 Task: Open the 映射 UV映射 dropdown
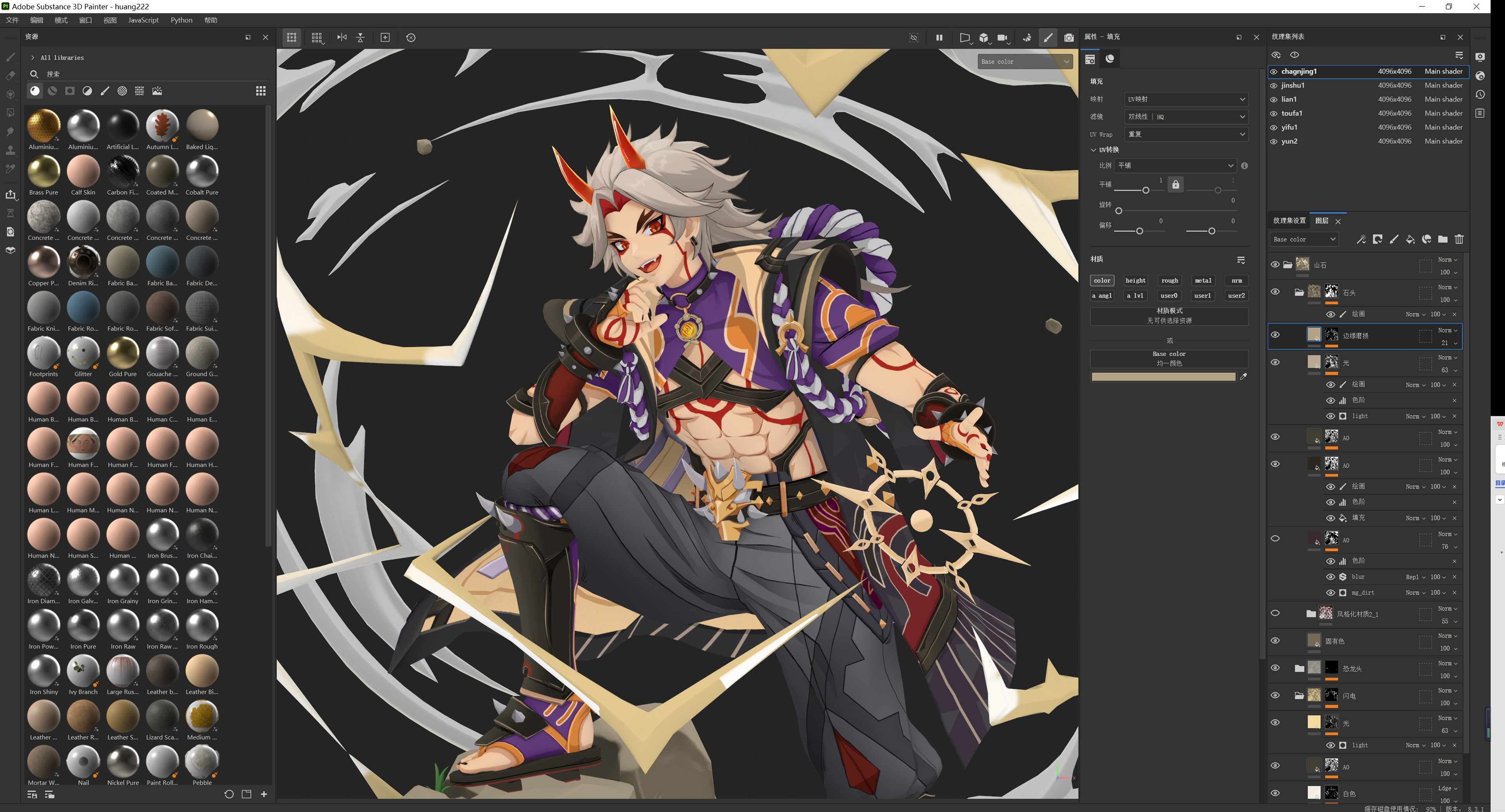click(x=1186, y=99)
